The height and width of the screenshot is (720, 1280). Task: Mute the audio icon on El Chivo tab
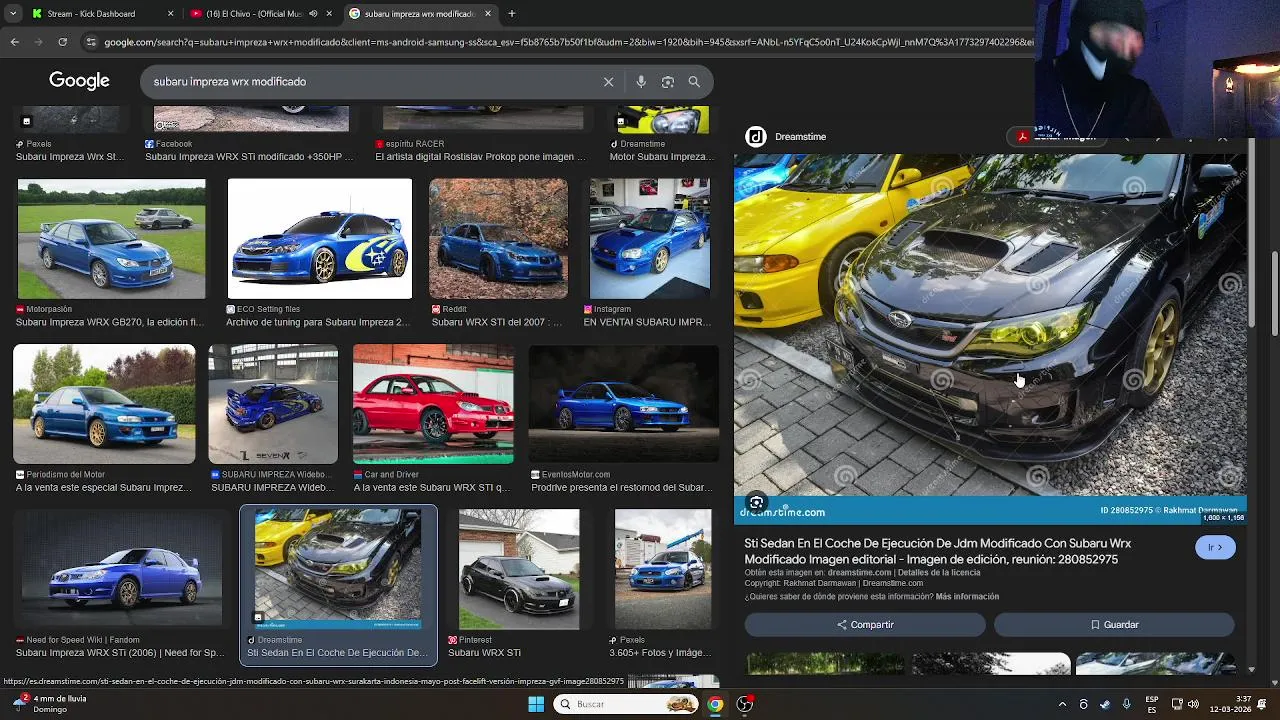point(313,14)
